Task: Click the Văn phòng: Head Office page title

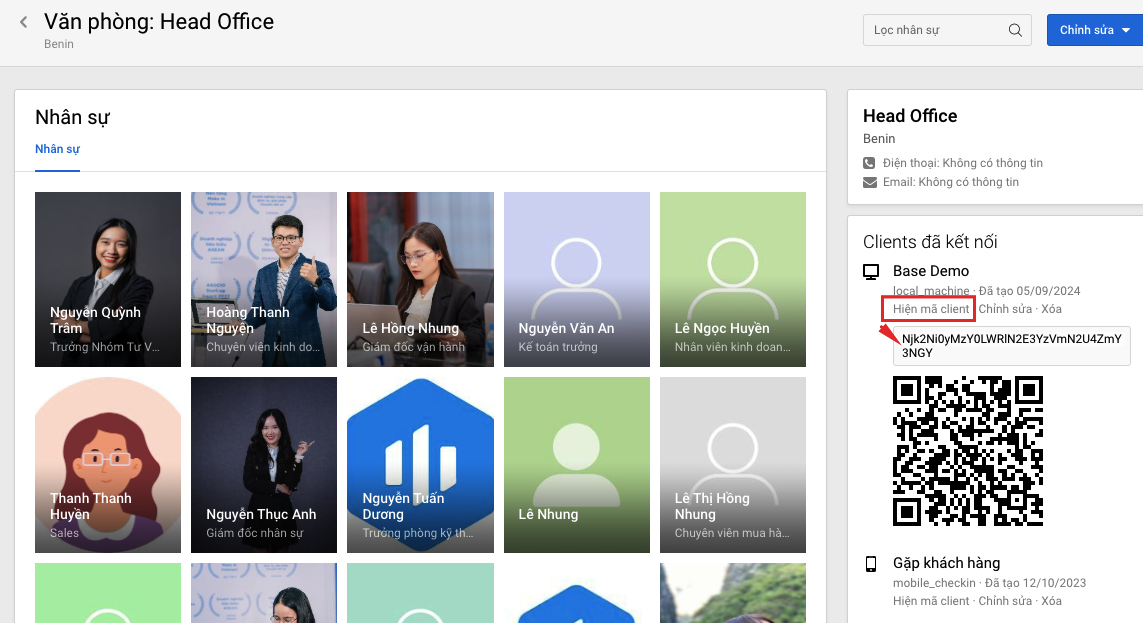Action: 159,22
